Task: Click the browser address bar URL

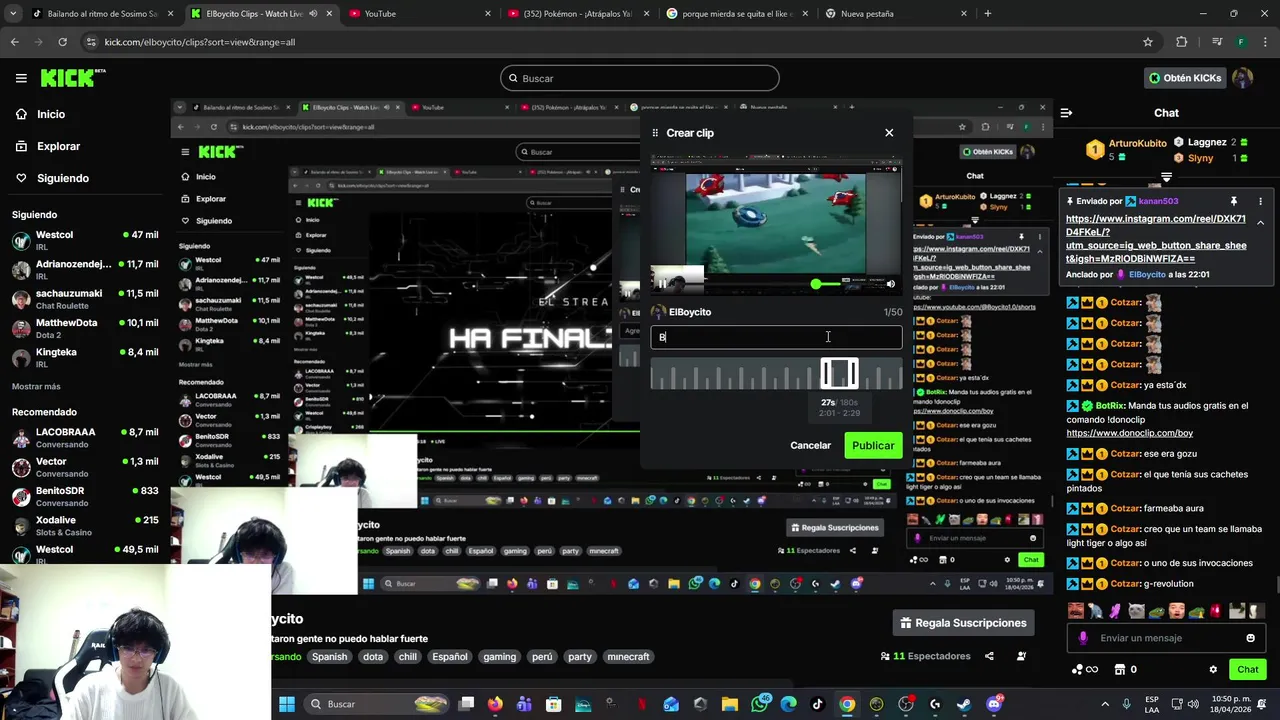Action: pyautogui.click(x=199, y=42)
